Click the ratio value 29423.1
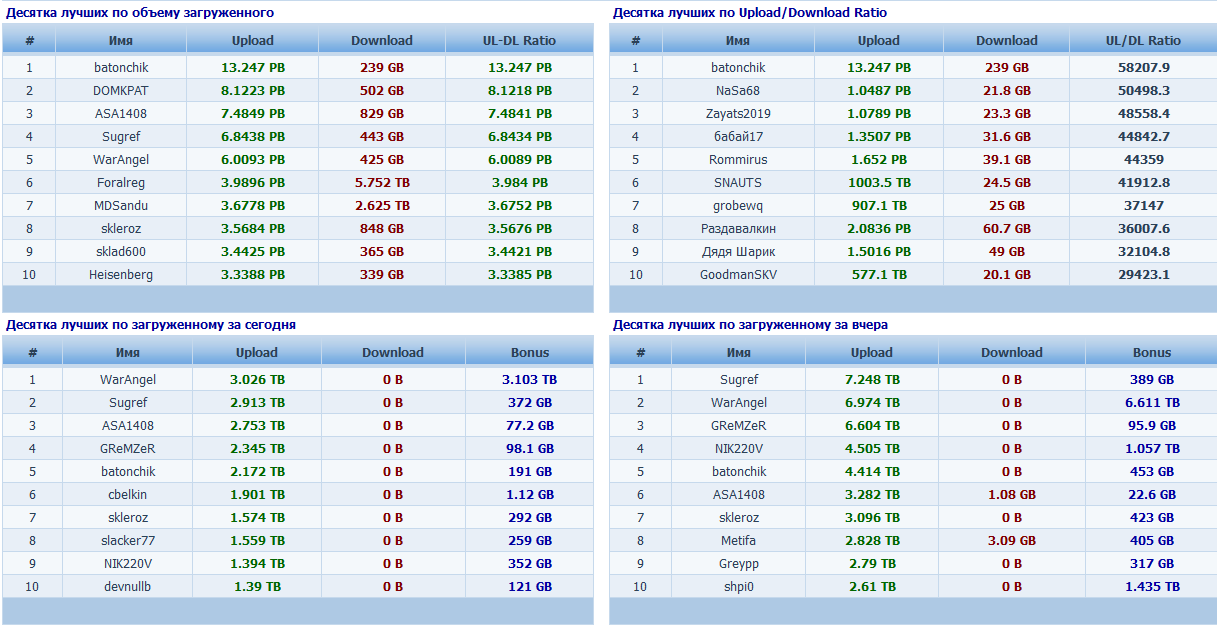The image size is (1217, 625). click(1144, 274)
